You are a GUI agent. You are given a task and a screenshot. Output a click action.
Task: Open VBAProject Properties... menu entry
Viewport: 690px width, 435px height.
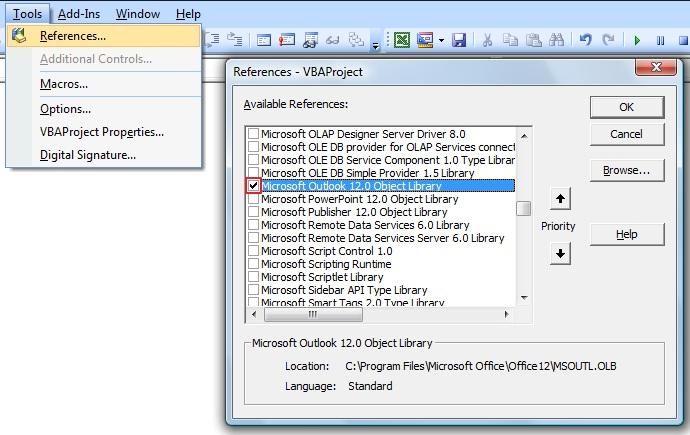(x=104, y=132)
